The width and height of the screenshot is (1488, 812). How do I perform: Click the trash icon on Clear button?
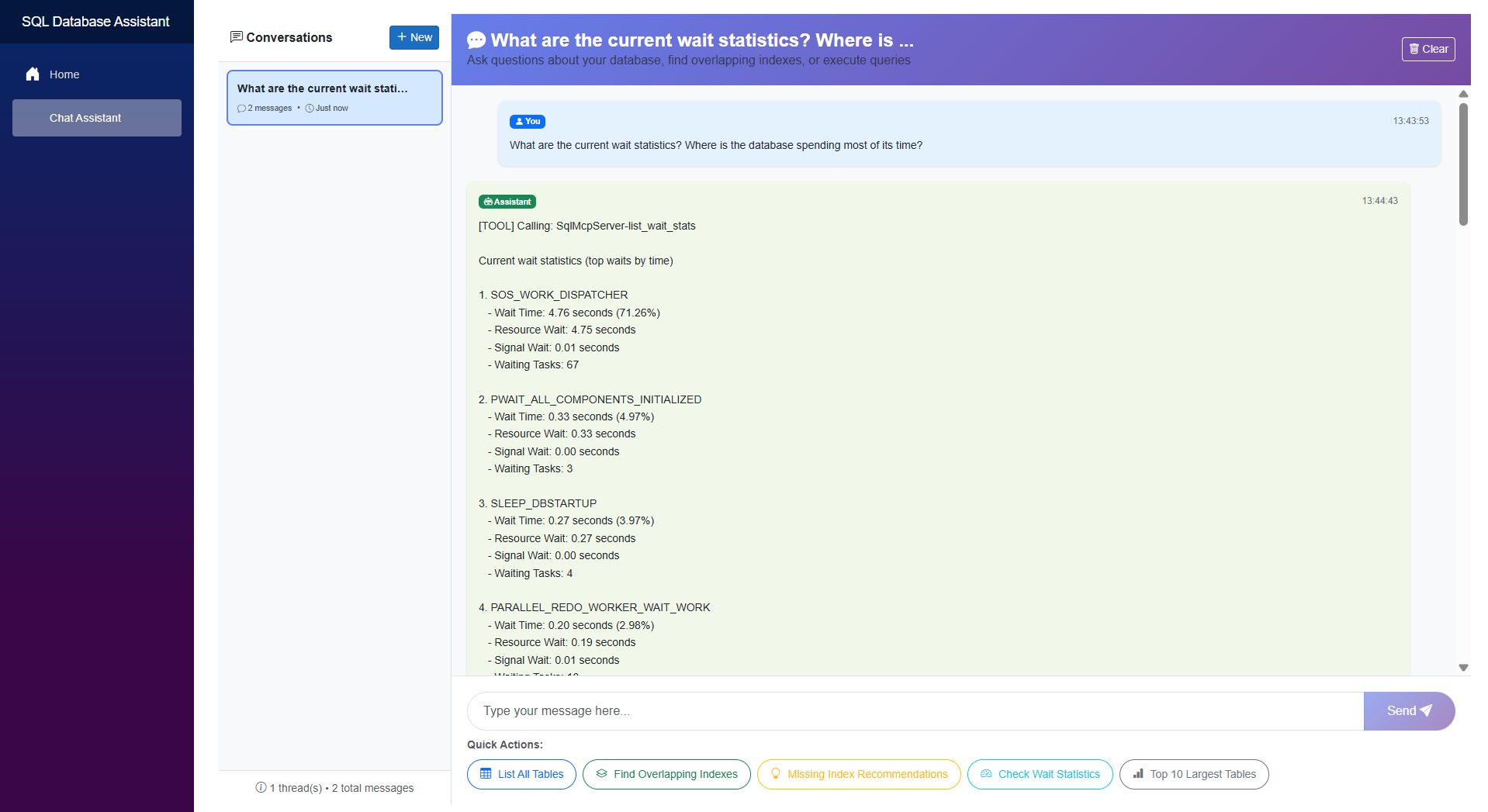point(1414,49)
